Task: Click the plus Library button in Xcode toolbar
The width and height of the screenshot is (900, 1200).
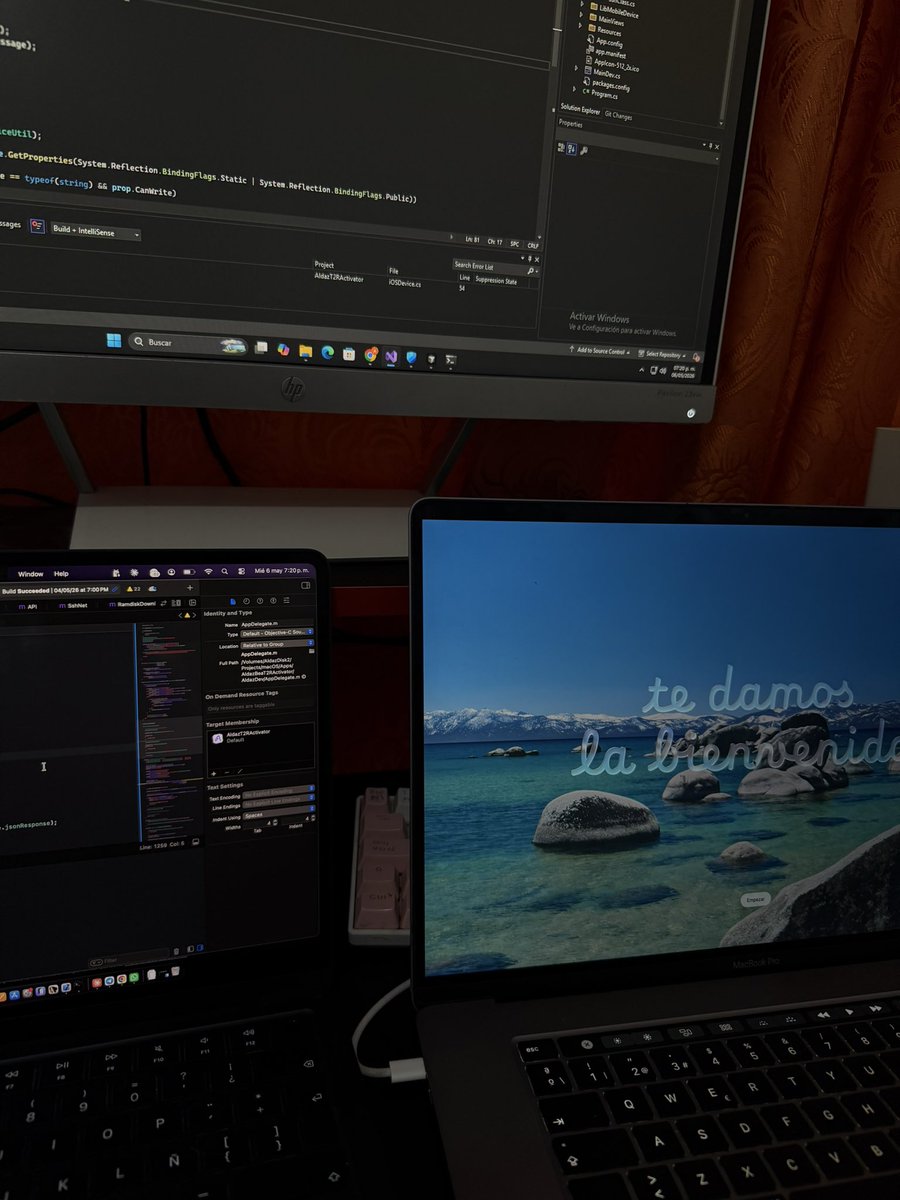Action: [190, 588]
